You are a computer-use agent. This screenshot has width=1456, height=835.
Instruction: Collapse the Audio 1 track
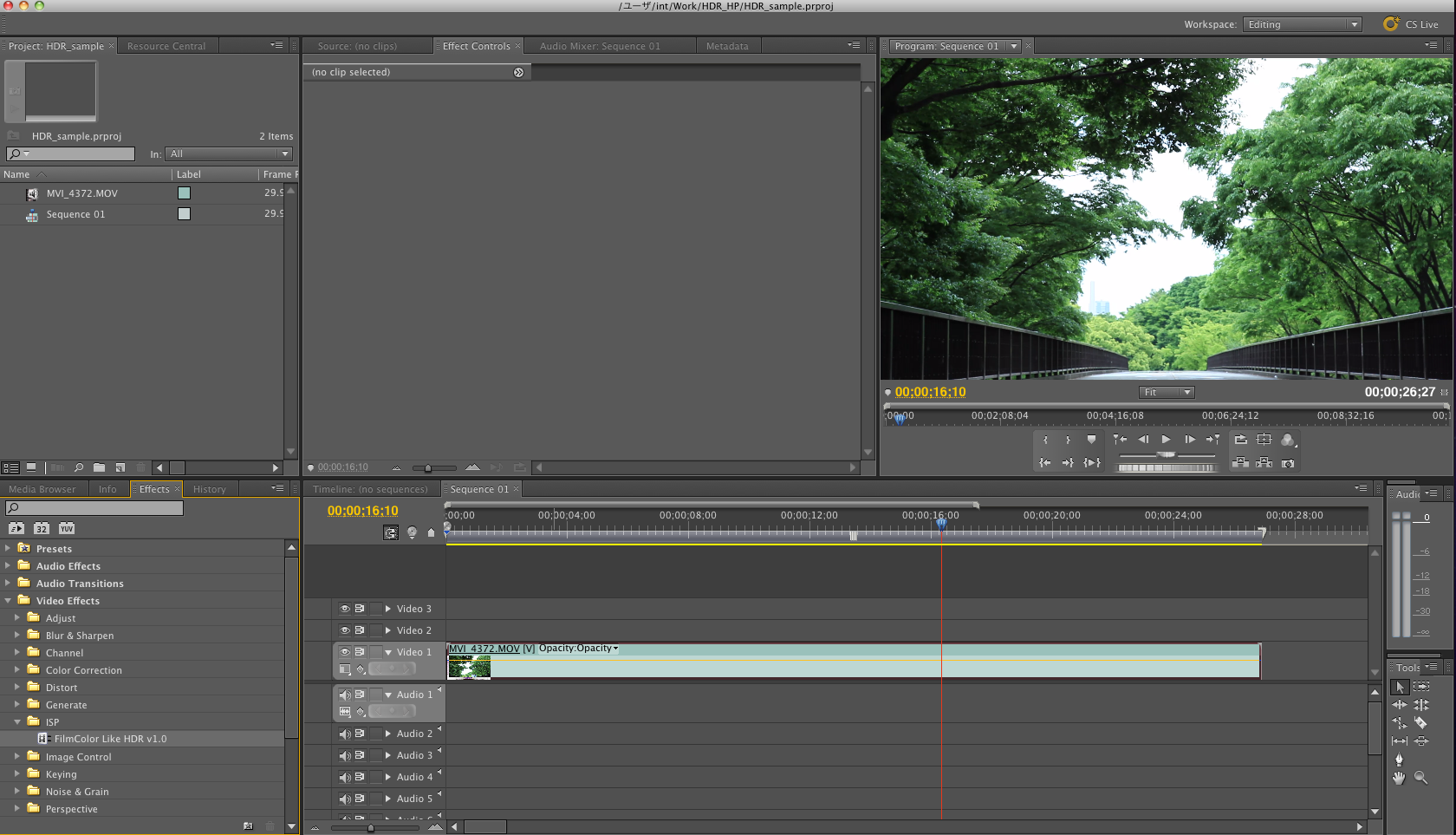click(x=388, y=695)
